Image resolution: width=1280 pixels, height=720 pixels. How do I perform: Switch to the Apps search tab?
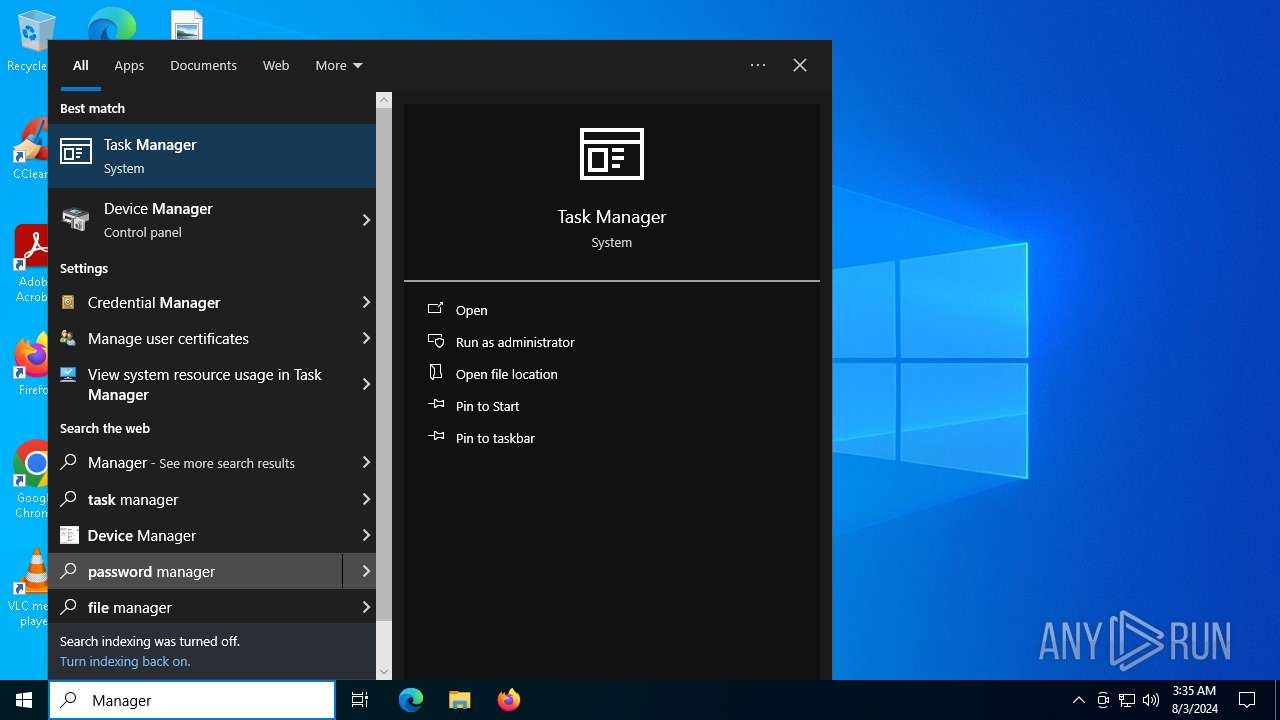click(129, 65)
